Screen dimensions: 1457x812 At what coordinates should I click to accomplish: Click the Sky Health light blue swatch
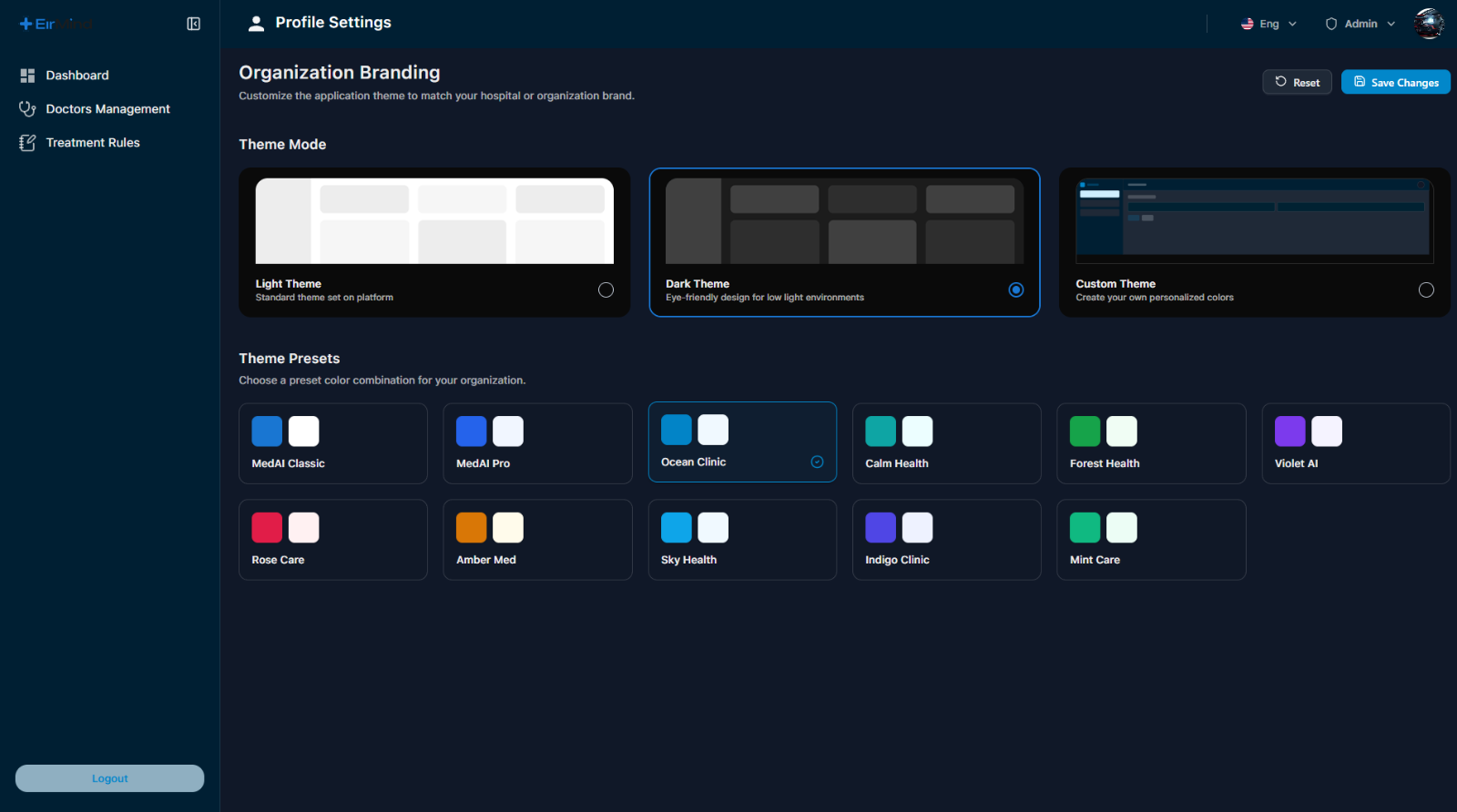tap(677, 528)
